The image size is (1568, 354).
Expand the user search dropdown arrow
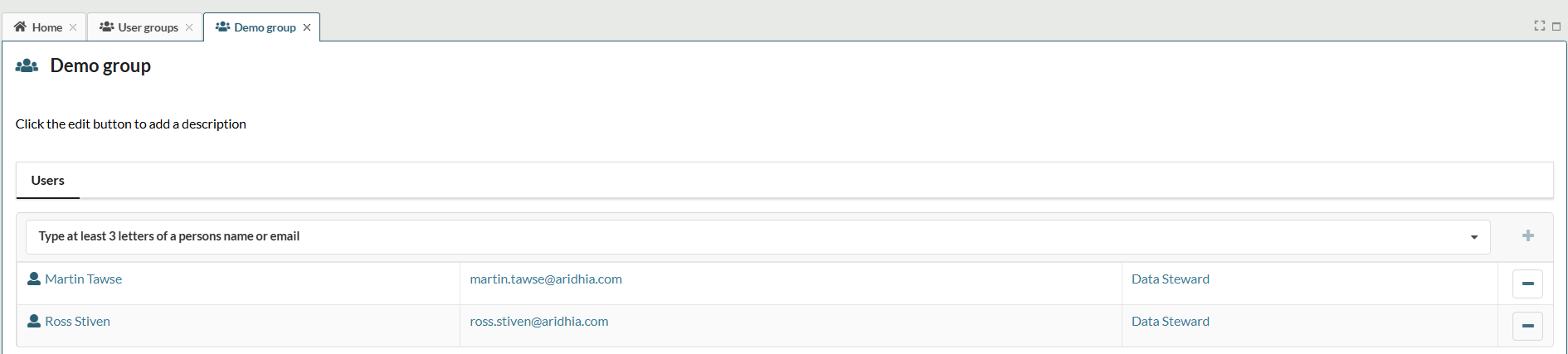1474,237
